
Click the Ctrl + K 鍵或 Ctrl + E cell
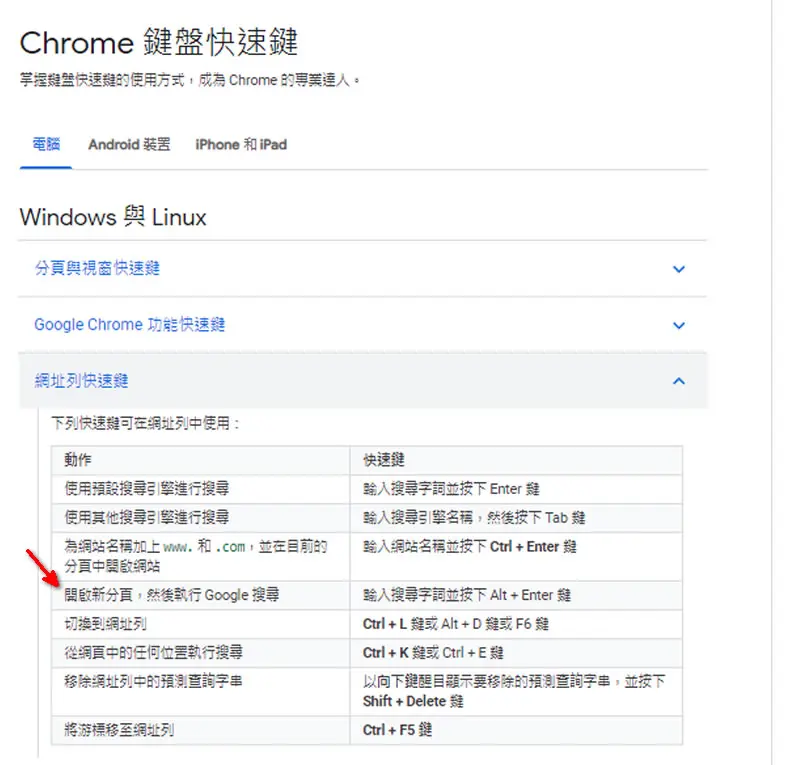[x=516, y=653]
